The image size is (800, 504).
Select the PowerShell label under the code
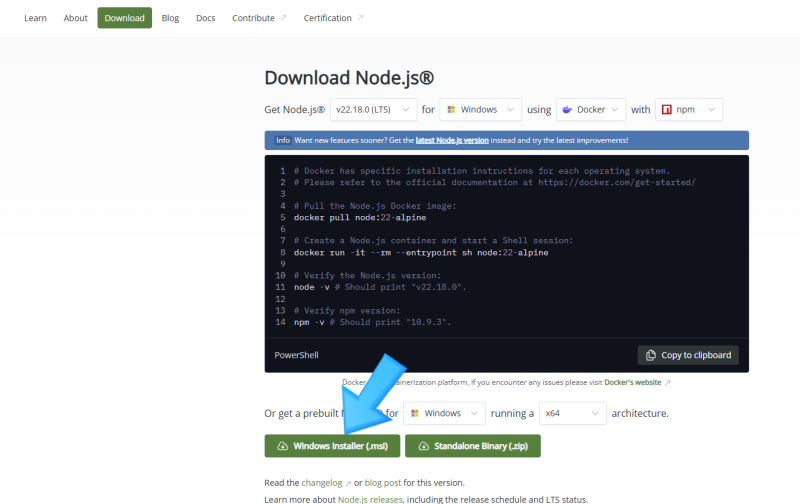click(296, 355)
